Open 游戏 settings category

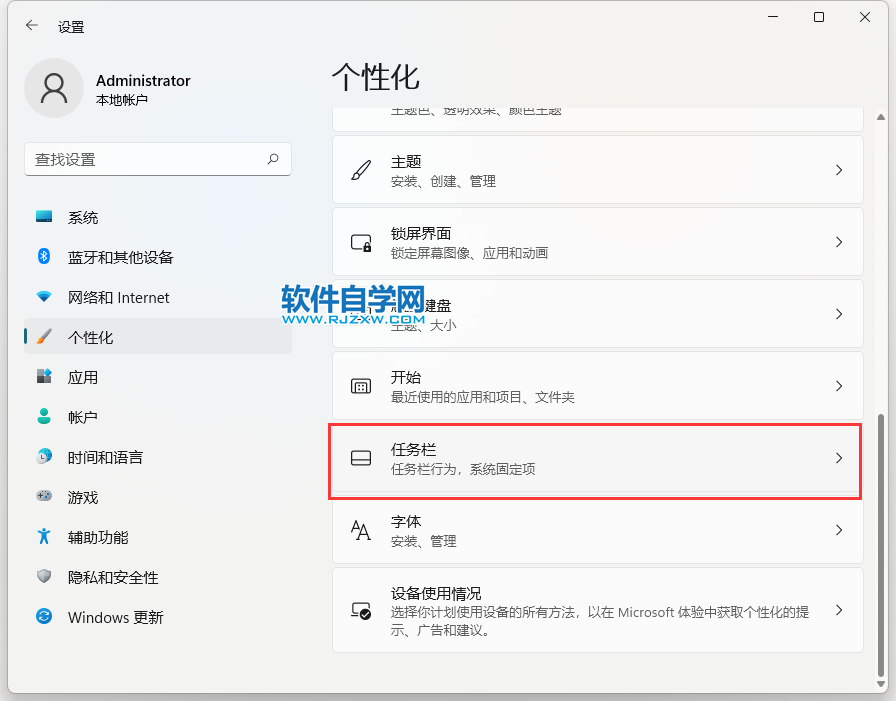tap(158, 497)
